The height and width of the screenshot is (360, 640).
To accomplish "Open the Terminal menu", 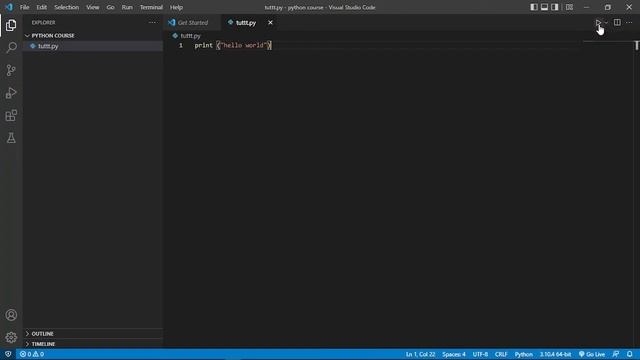I will 151,7.
